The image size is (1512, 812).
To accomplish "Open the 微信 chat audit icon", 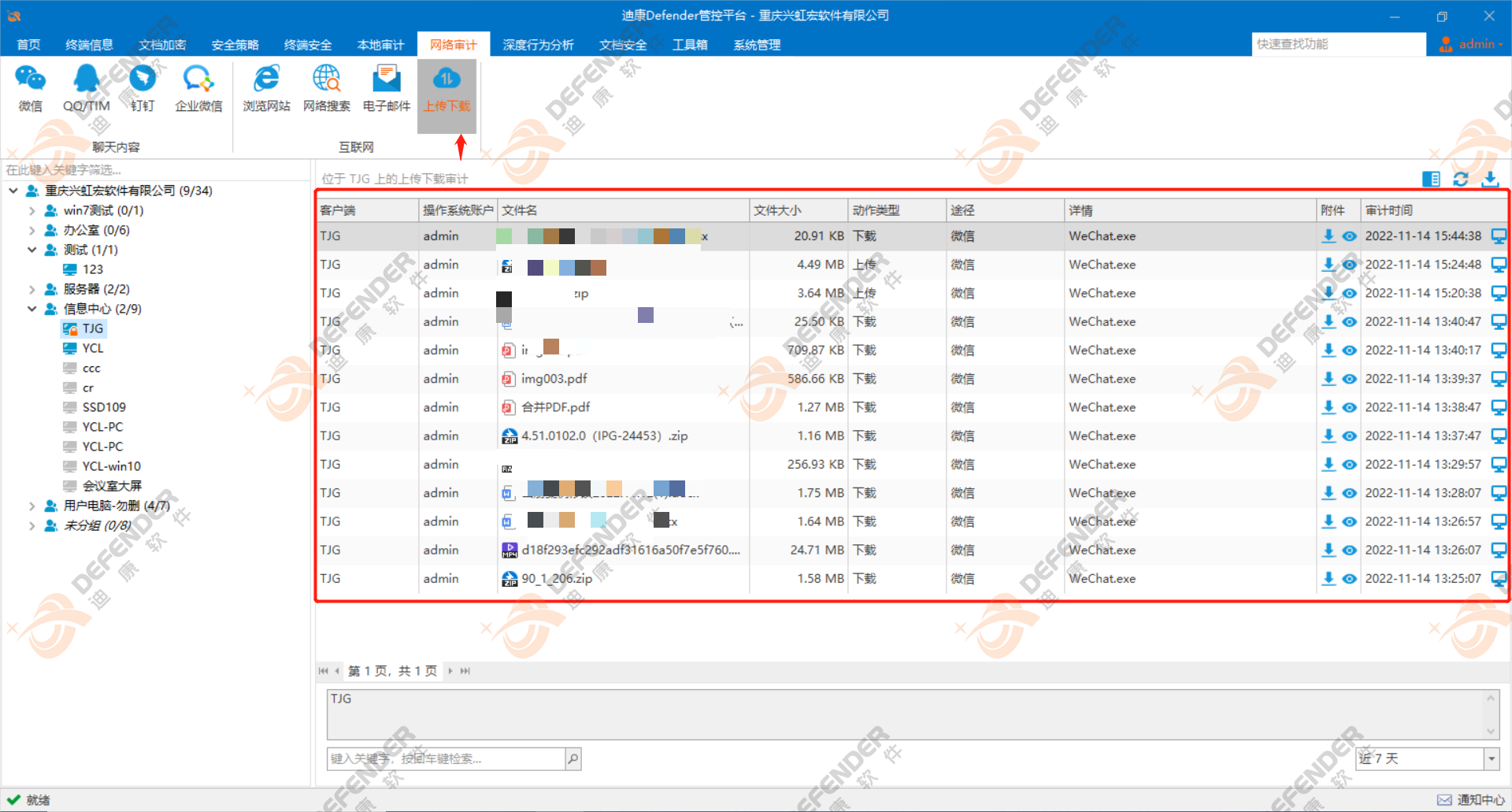I will click(x=31, y=88).
